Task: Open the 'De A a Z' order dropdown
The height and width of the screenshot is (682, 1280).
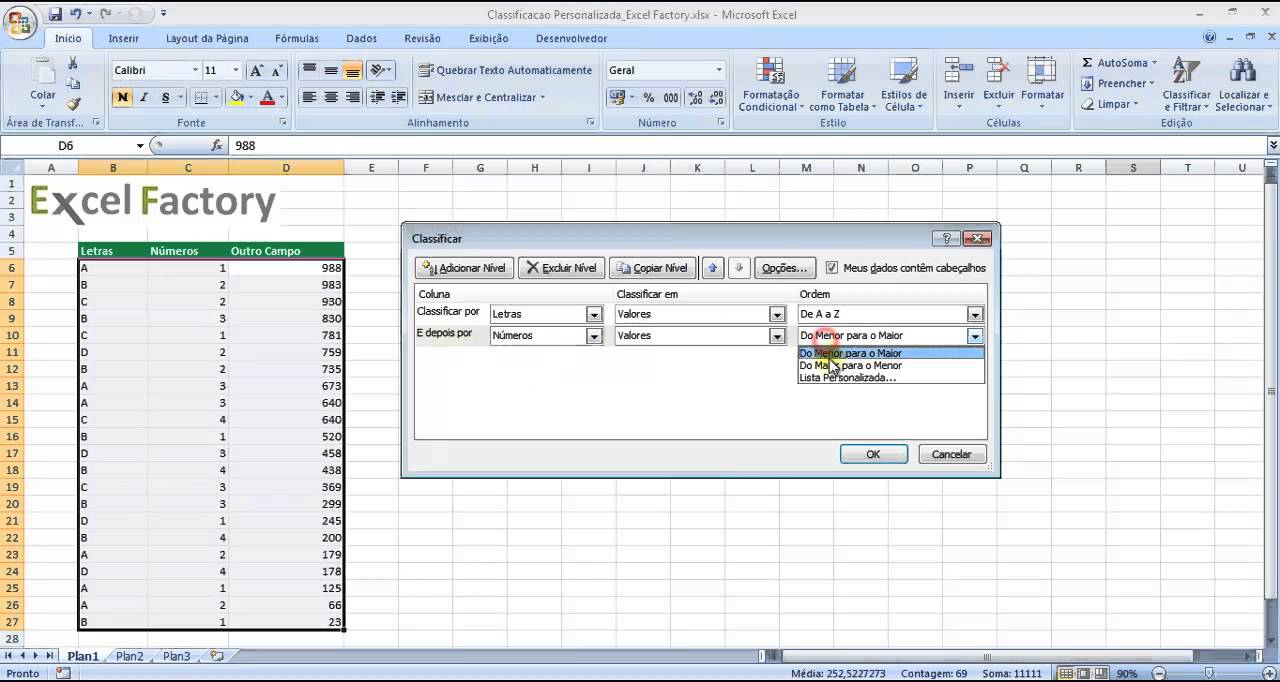Action: [x=975, y=314]
